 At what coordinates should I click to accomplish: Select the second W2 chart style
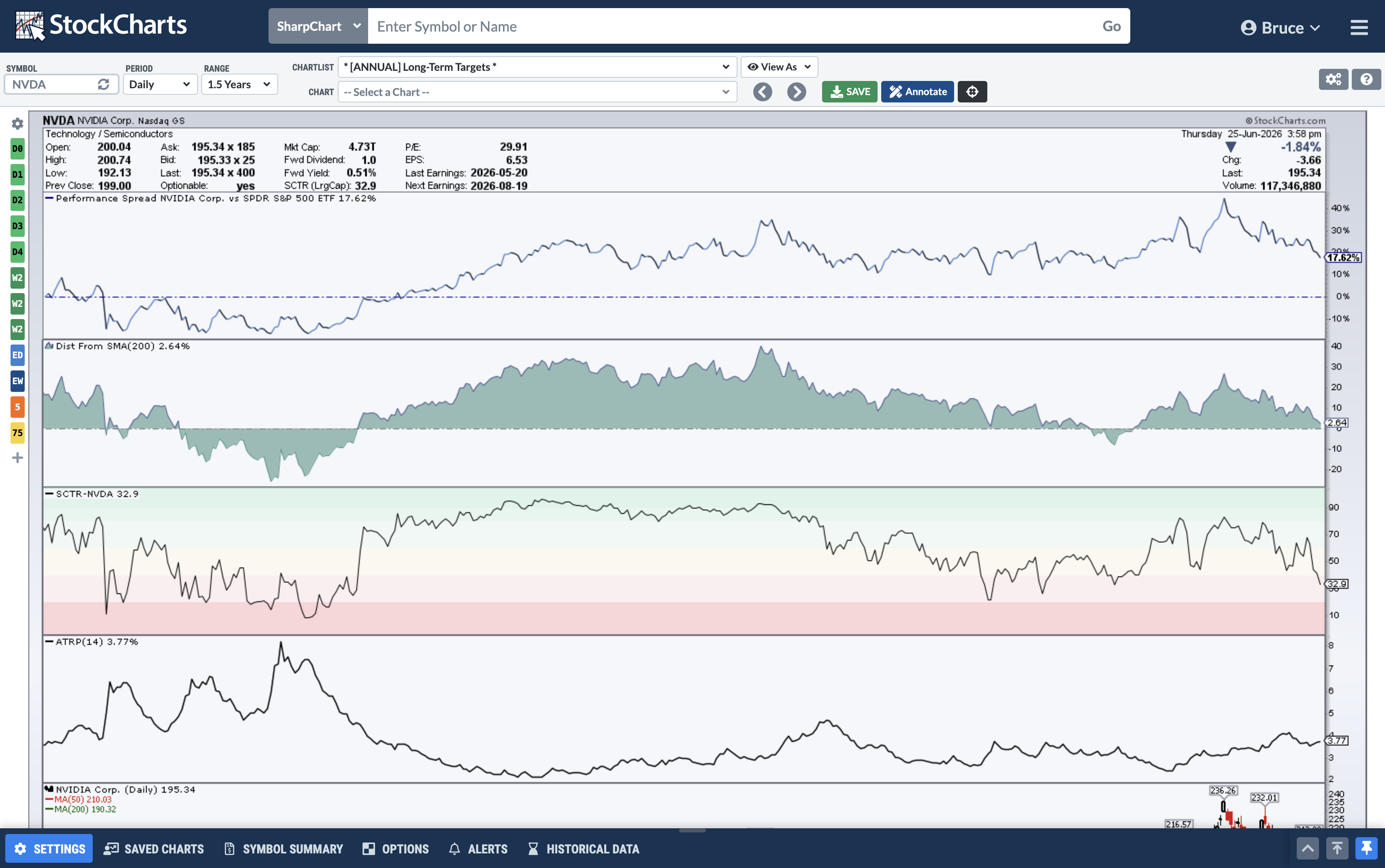[18, 304]
